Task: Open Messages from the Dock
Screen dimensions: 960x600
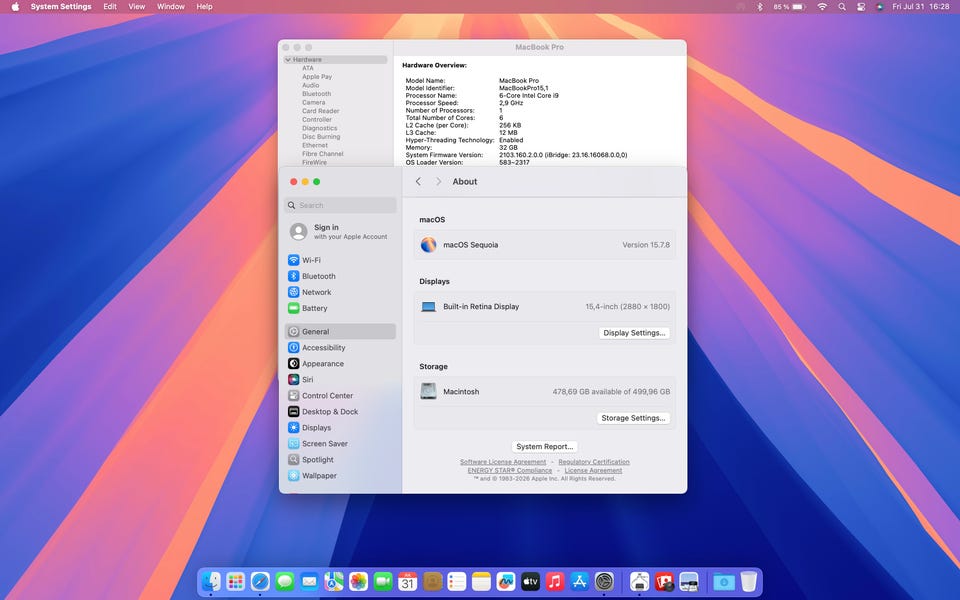Action: pyautogui.click(x=285, y=581)
